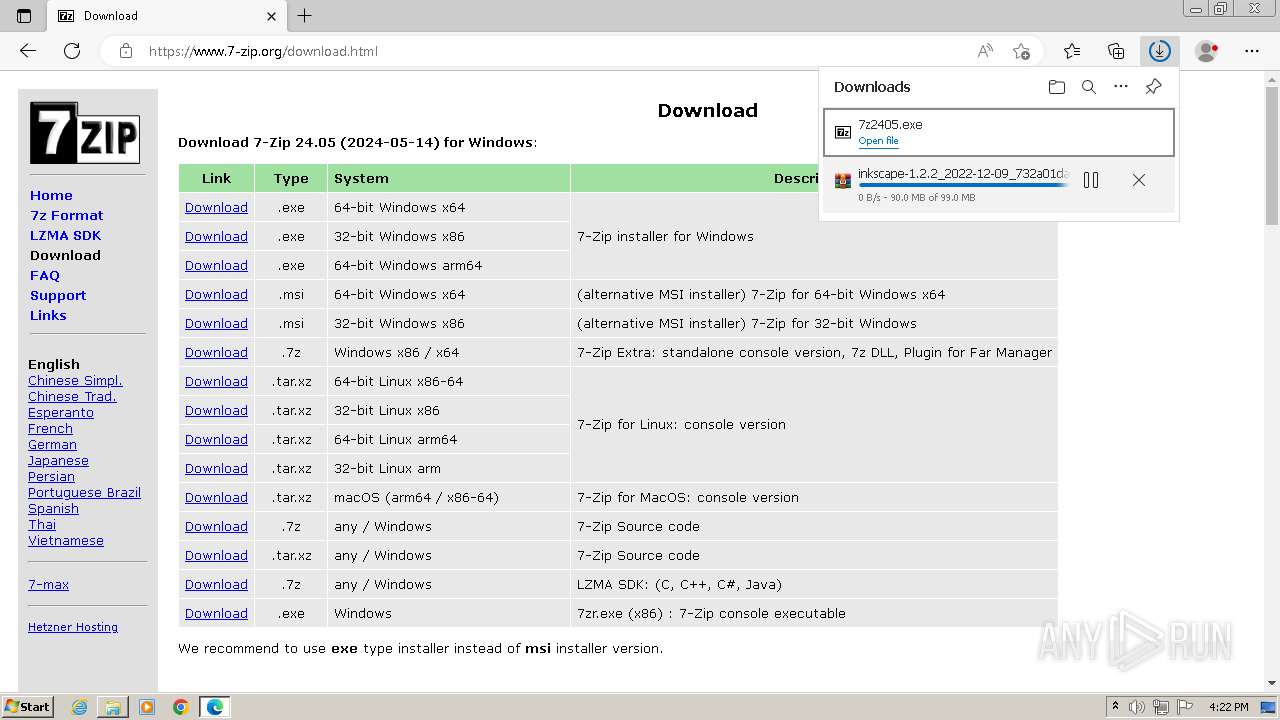Show hidden system tray icons
Image resolution: width=1280 pixels, height=720 pixels.
click(x=1115, y=707)
